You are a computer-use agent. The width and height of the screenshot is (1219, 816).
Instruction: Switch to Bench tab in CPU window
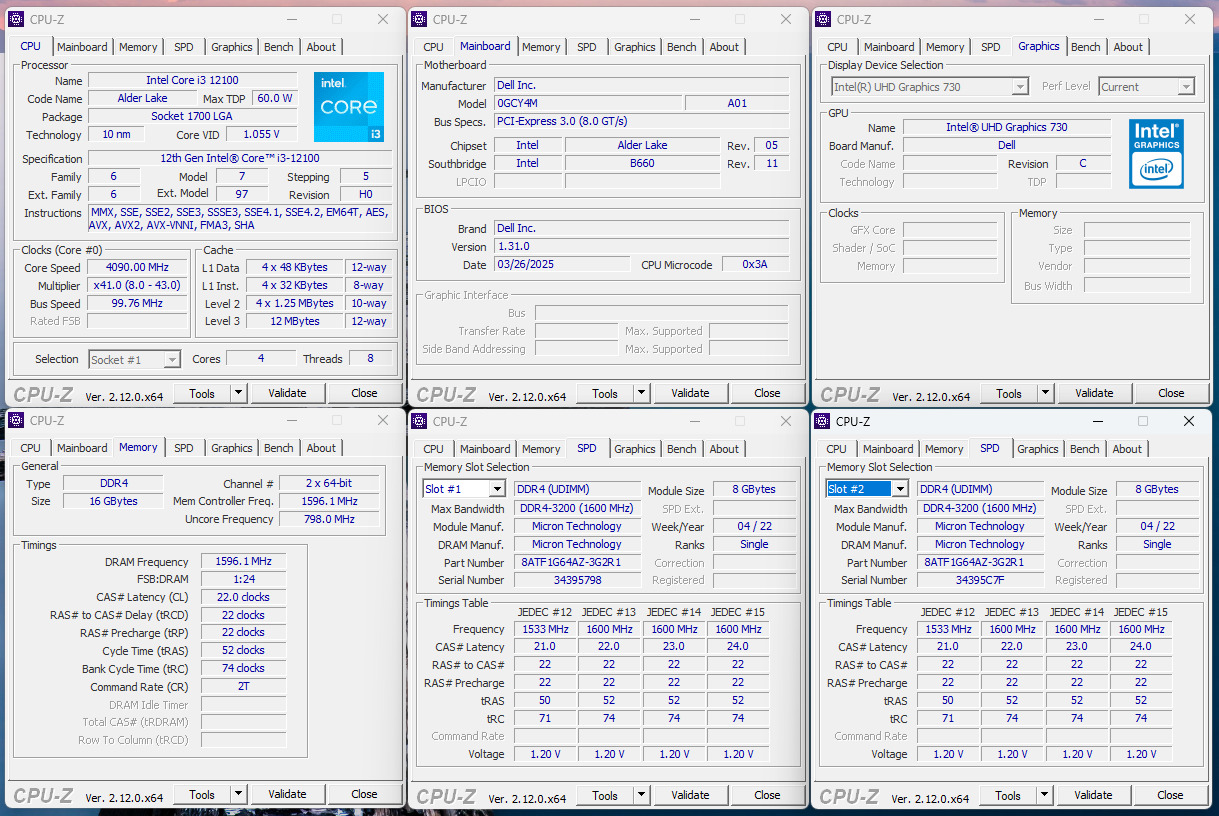[279, 47]
